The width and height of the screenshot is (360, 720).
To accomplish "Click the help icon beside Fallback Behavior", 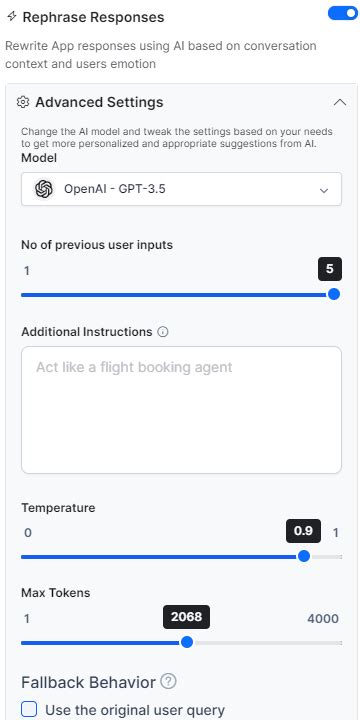I will click(x=169, y=681).
